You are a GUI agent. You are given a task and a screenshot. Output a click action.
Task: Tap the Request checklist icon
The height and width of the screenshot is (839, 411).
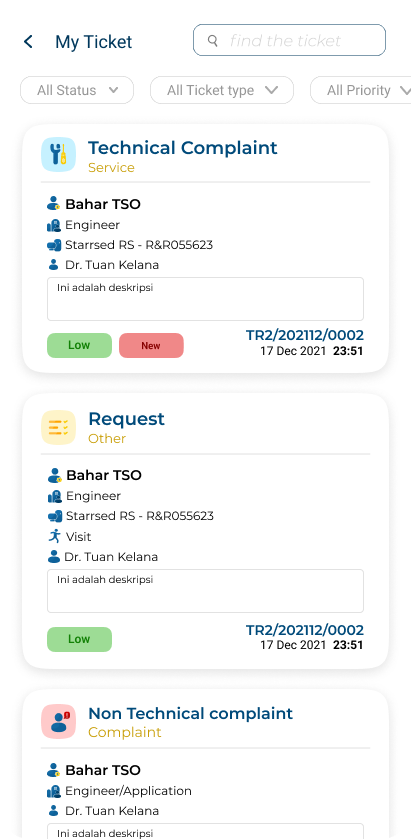click(58, 427)
